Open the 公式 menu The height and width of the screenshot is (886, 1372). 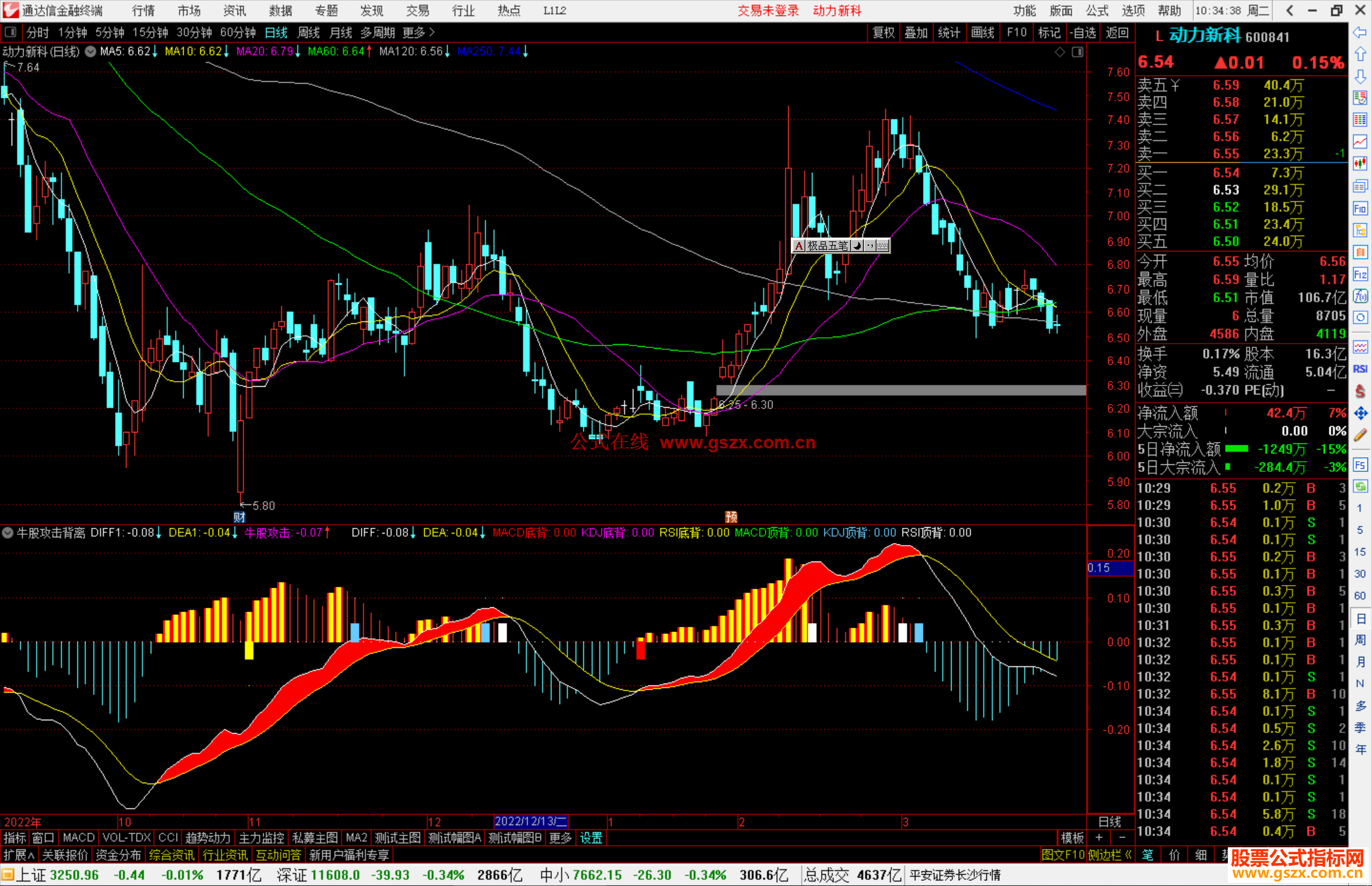pyautogui.click(x=1096, y=10)
